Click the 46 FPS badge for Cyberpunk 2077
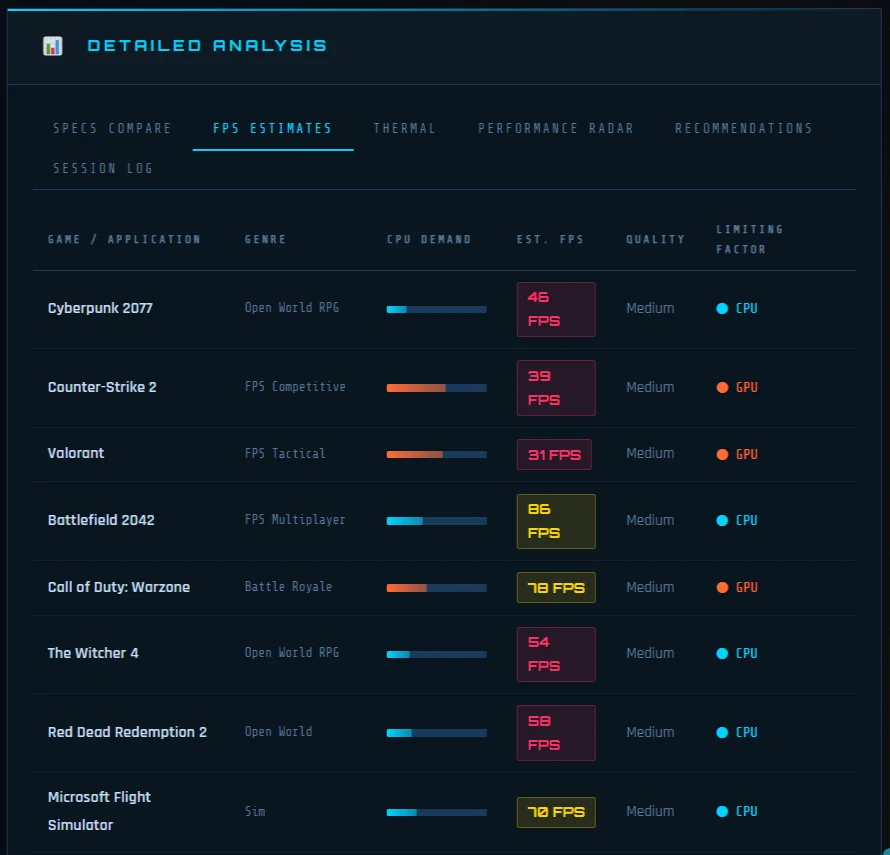This screenshot has height=855, width=890. [x=555, y=309]
